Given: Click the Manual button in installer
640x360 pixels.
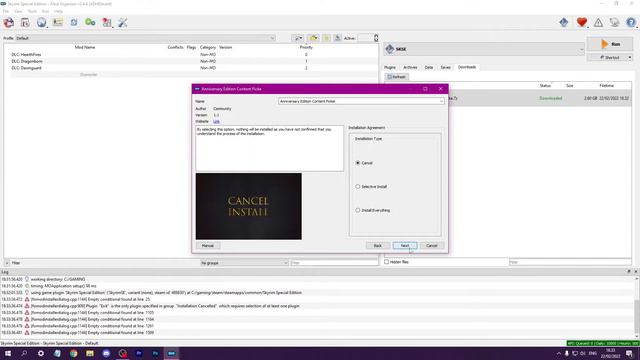Looking at the screenshot, I should click(208, 246).
